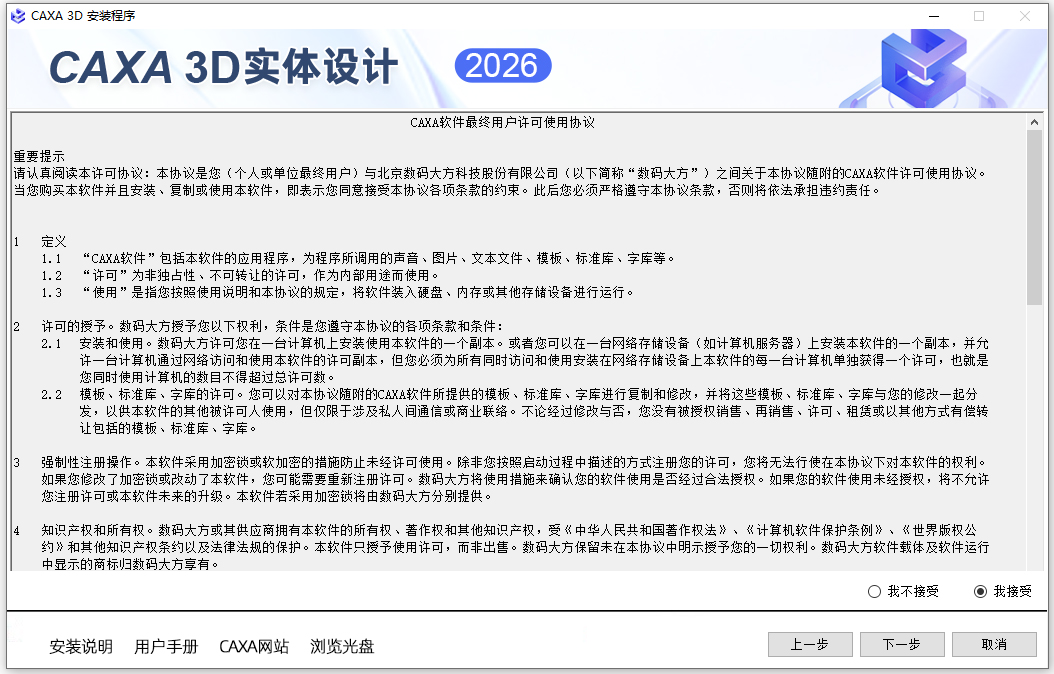This screenshot has height=674, width=1054.
Task: Click clause 1.3 about “使用”
Action: (337, 292)
